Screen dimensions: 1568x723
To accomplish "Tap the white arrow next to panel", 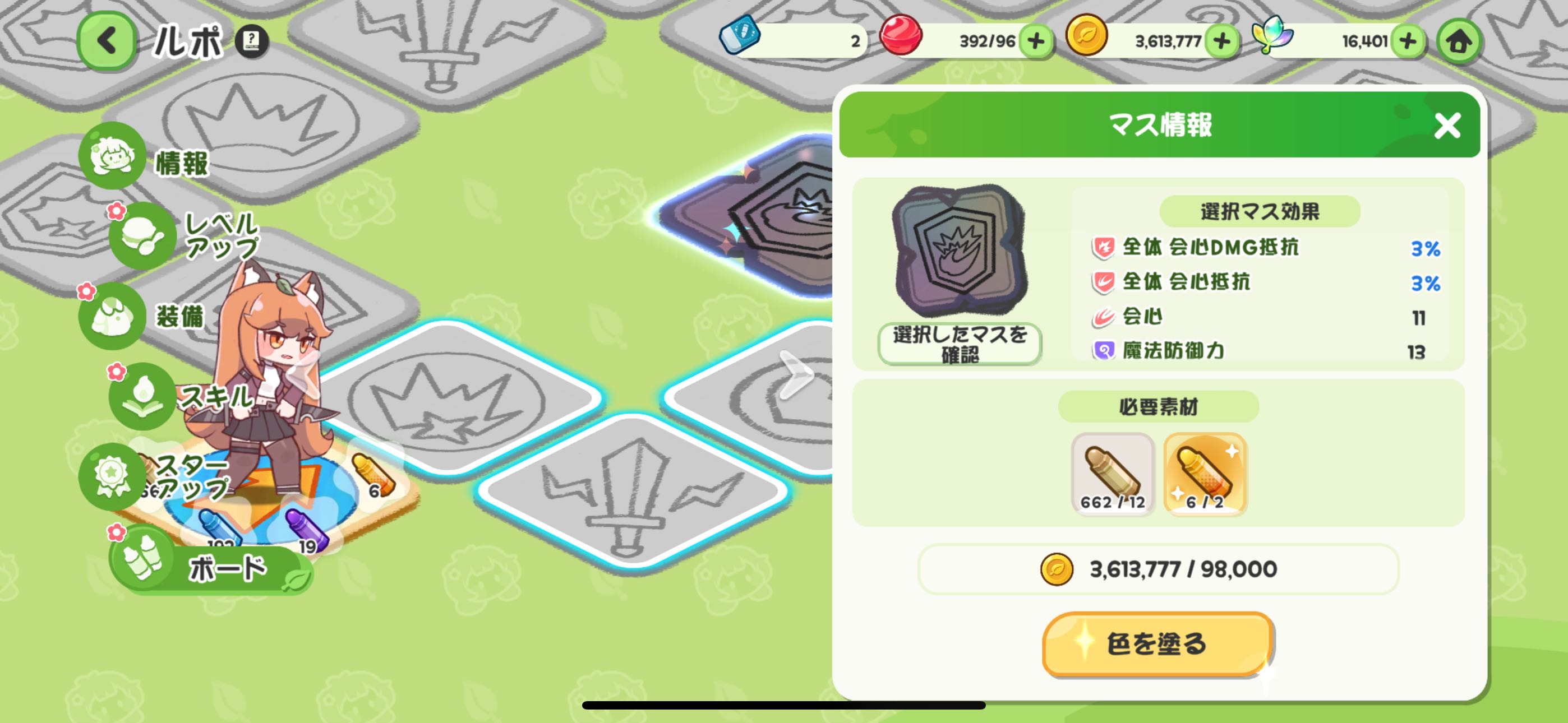I will click(795, 375).
